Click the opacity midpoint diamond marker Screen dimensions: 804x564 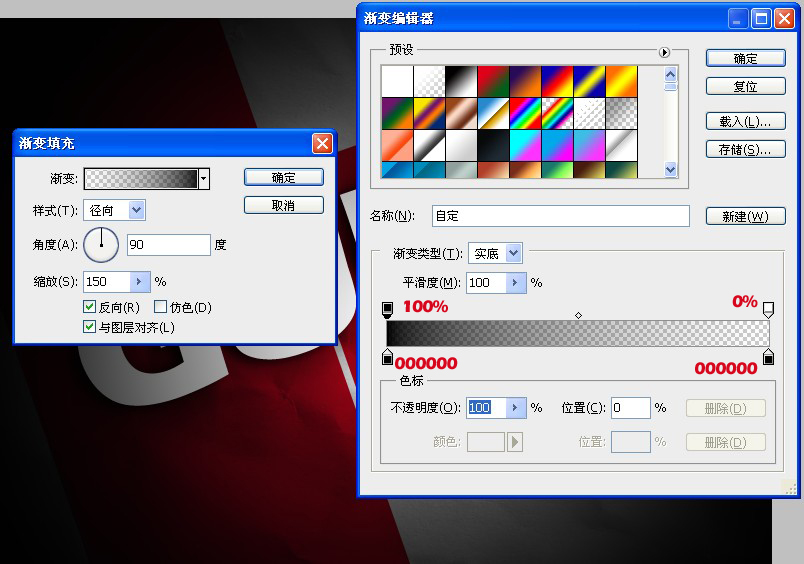point(578,315)
